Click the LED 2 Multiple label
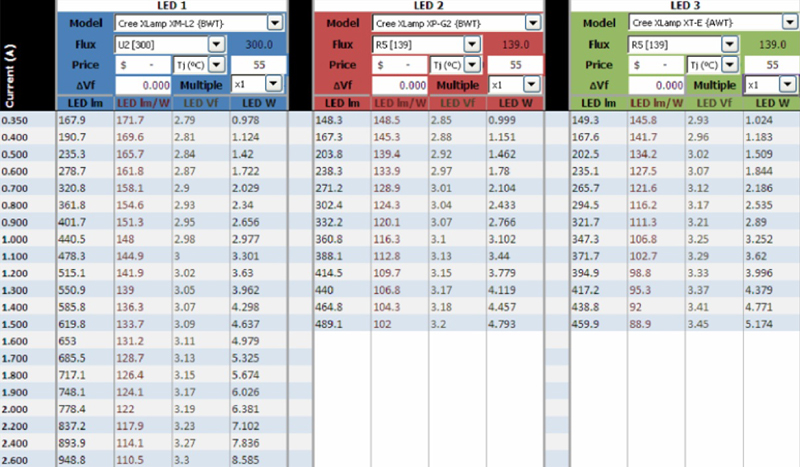Image resolution: width=800 pixels, height=467 pixels. [x=458, y=85]
